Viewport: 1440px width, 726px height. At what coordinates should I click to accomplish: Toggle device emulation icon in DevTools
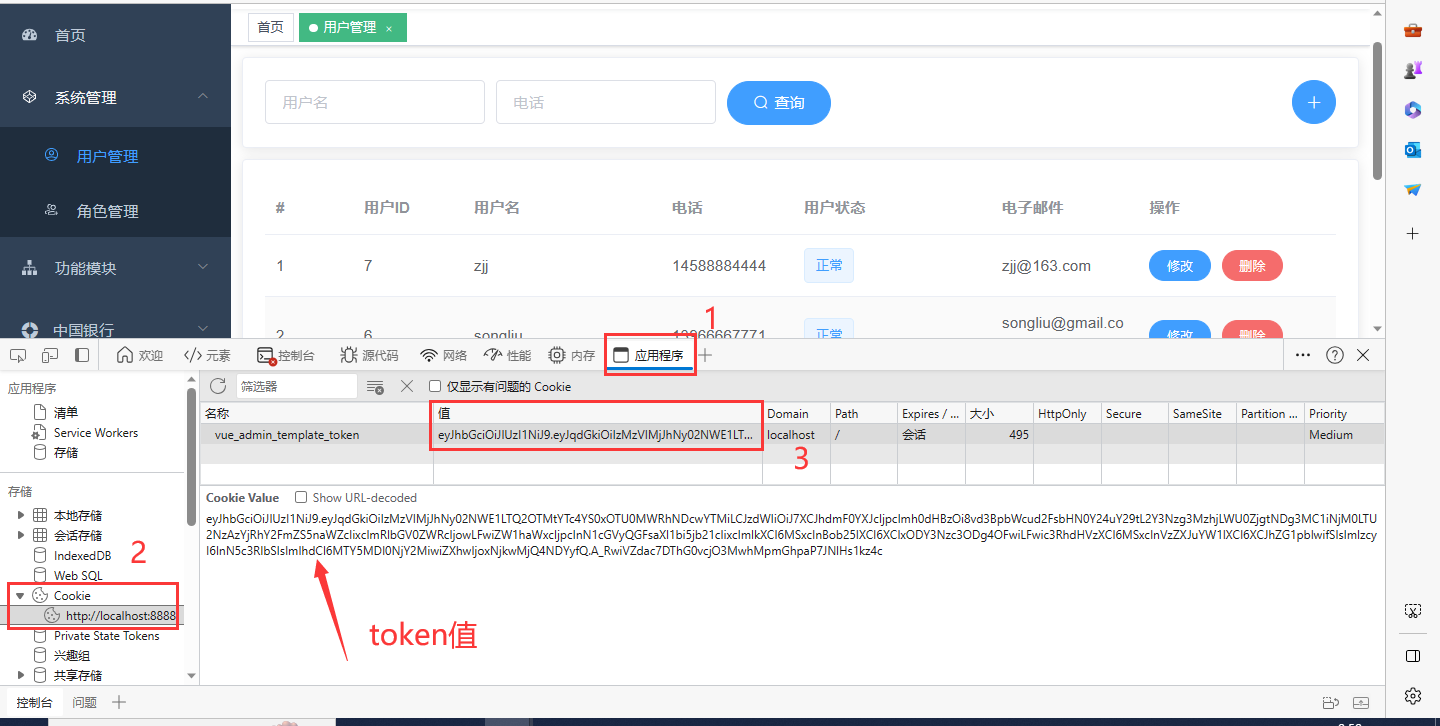pyautogui.click(x=50, y=355)
